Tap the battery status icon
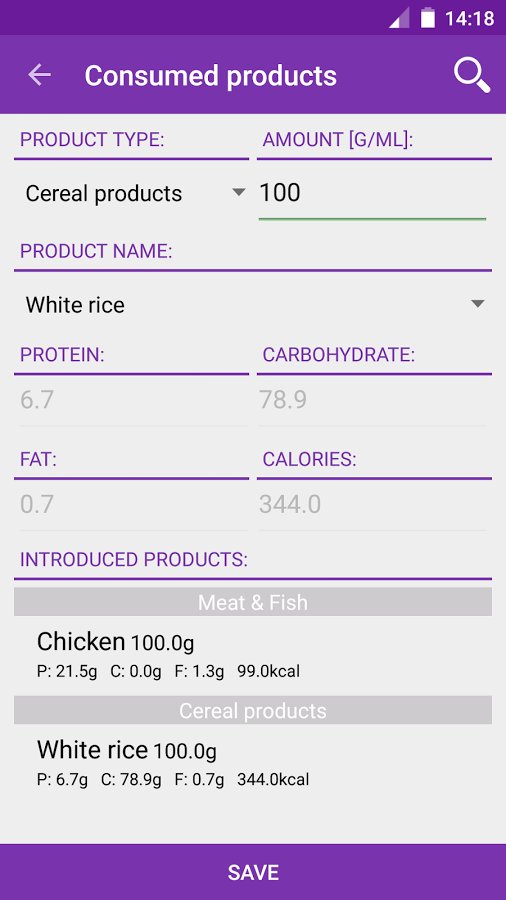506x900 pixels. 428,18
